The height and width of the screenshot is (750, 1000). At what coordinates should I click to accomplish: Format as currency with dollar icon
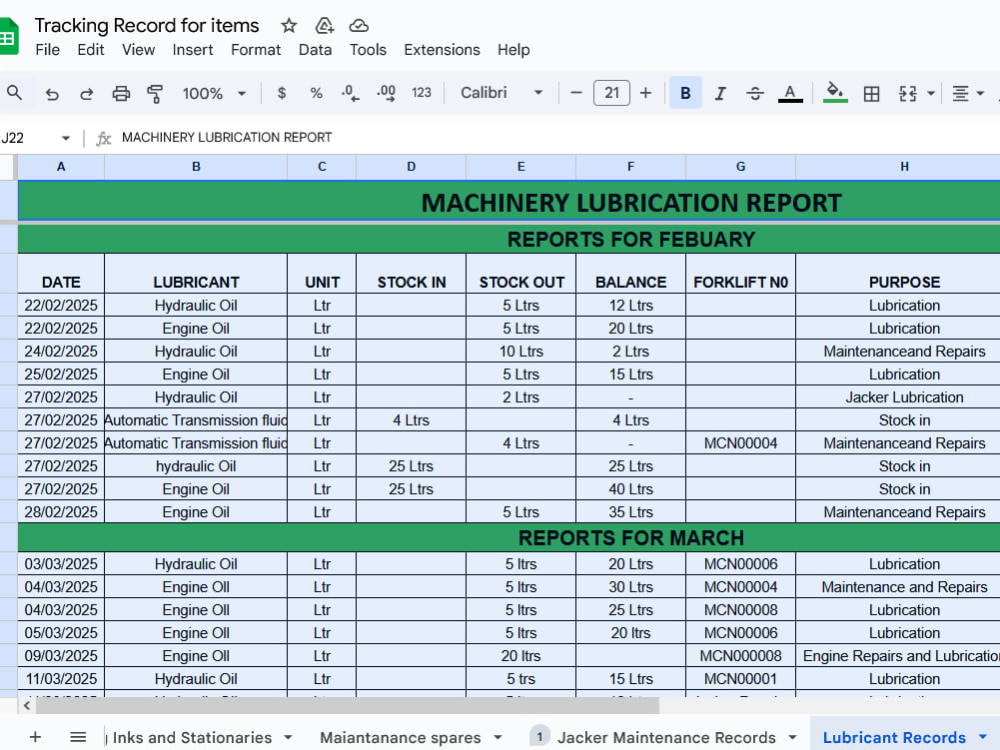pyautogui.click(x=281, y=93)
